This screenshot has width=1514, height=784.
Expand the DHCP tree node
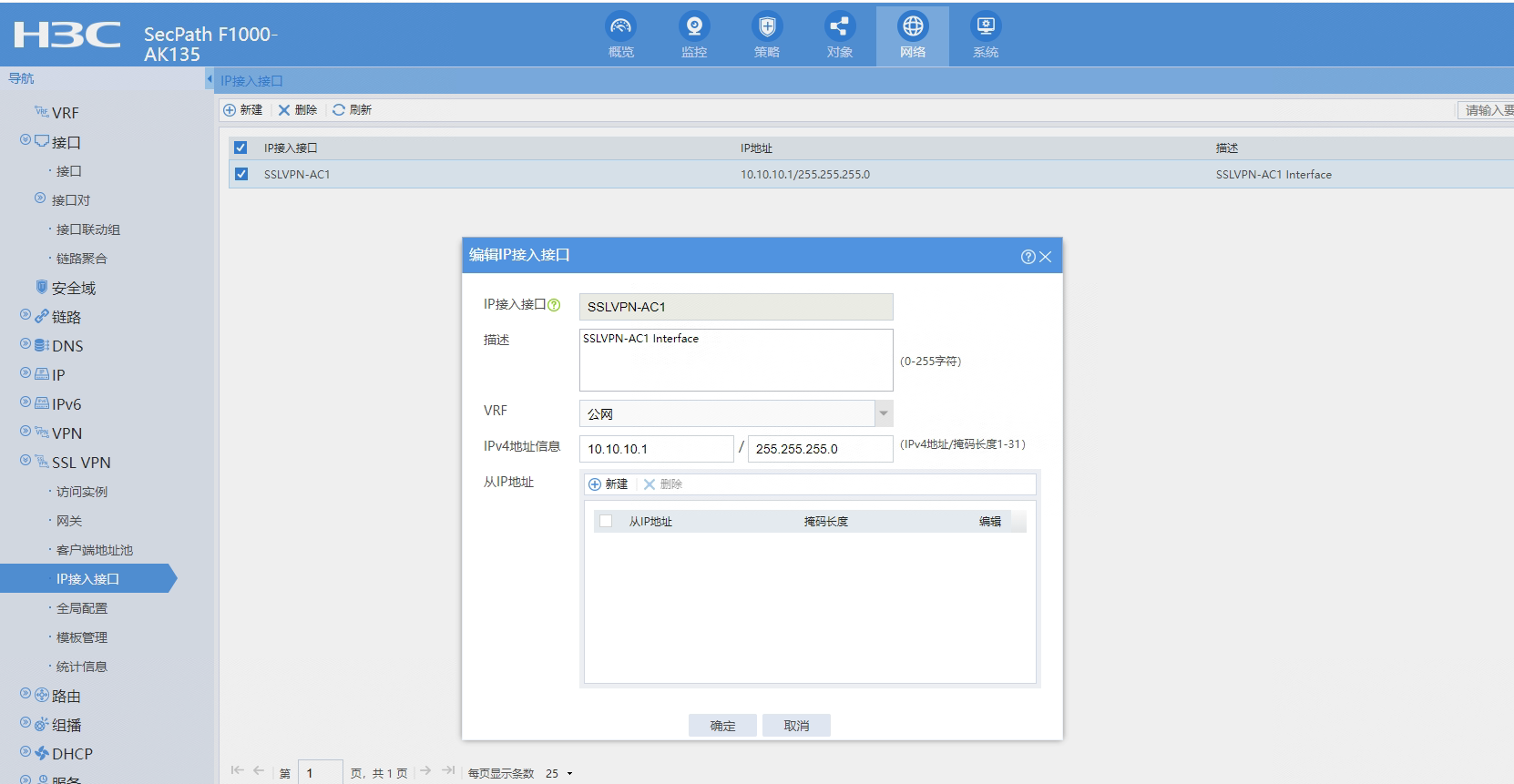coord(26,752)
